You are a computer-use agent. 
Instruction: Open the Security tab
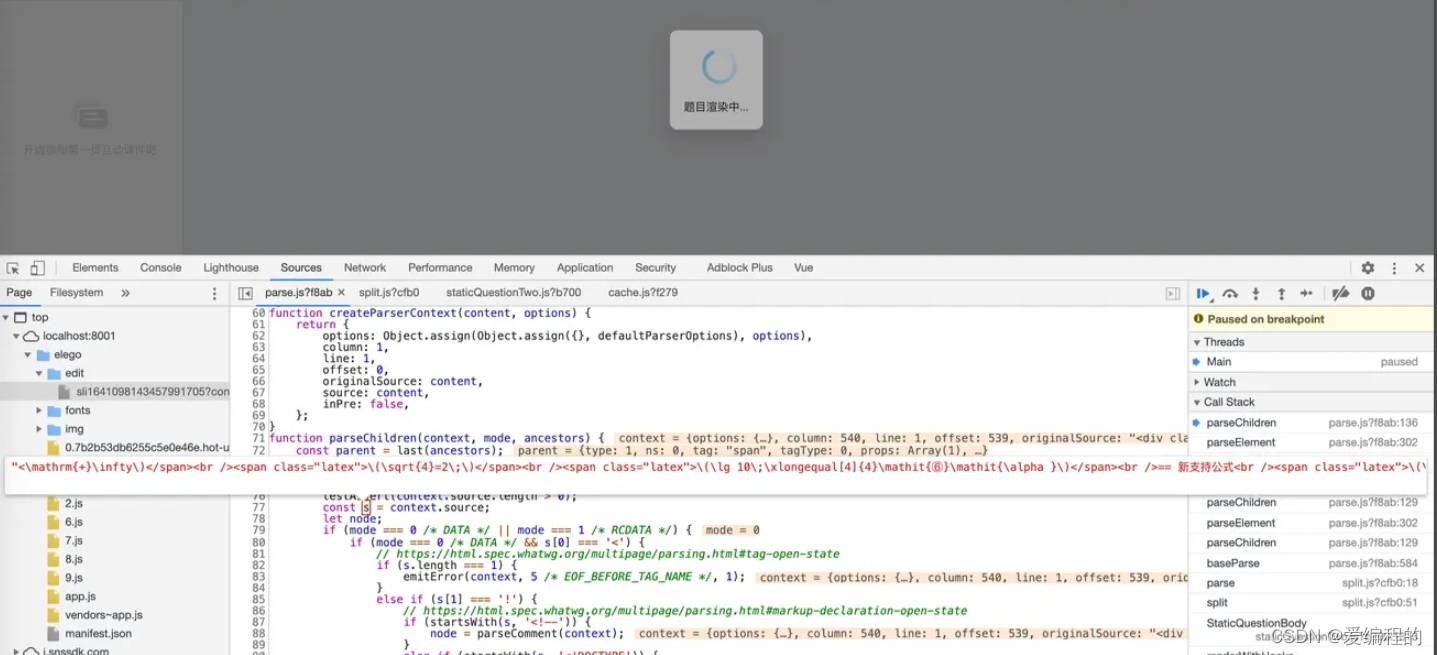(x=656, y=268)
